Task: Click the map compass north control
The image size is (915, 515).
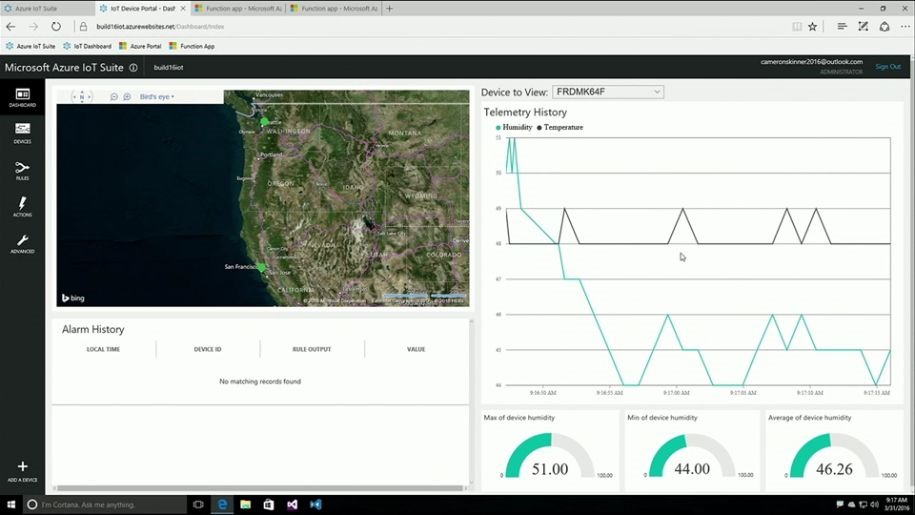Action: point(82,97)
